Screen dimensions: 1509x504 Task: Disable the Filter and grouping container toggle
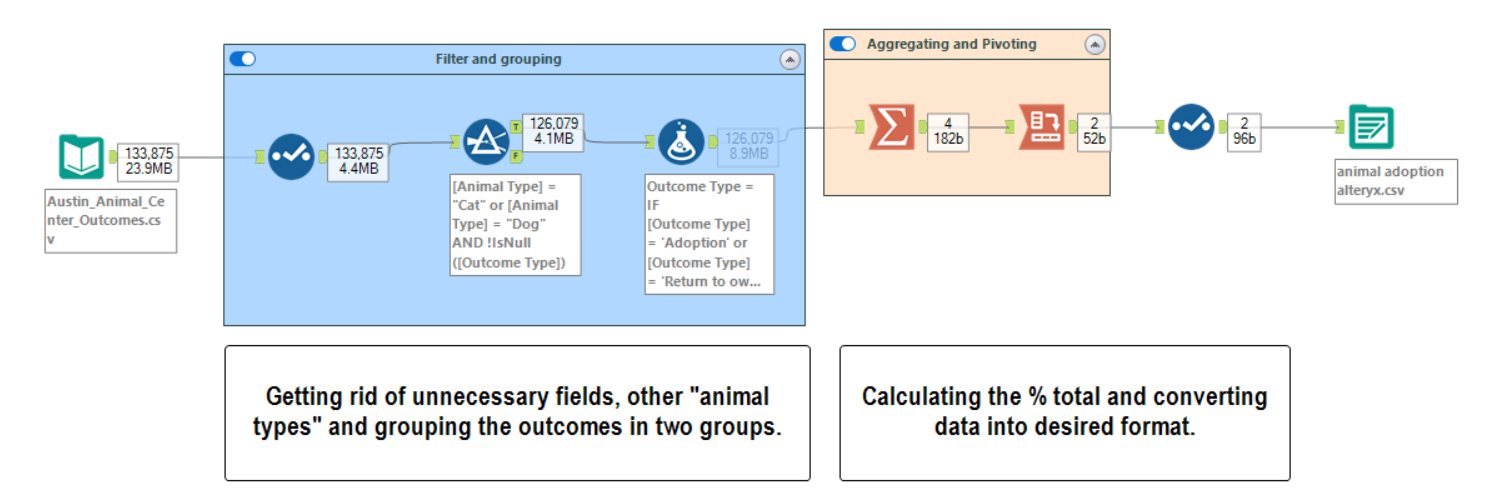point(243,59)
